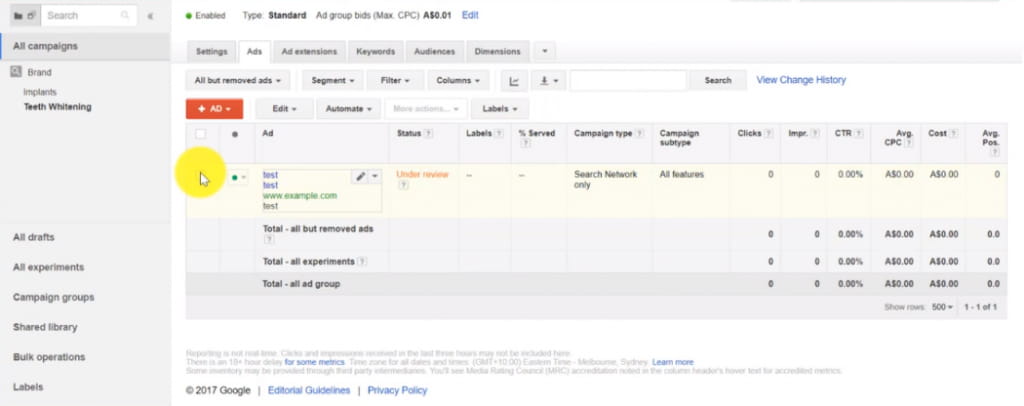The width and height of the screenshot is (1024, 406).
Task: Open the Show rows 500 dropdown
Action: point(942,307)
